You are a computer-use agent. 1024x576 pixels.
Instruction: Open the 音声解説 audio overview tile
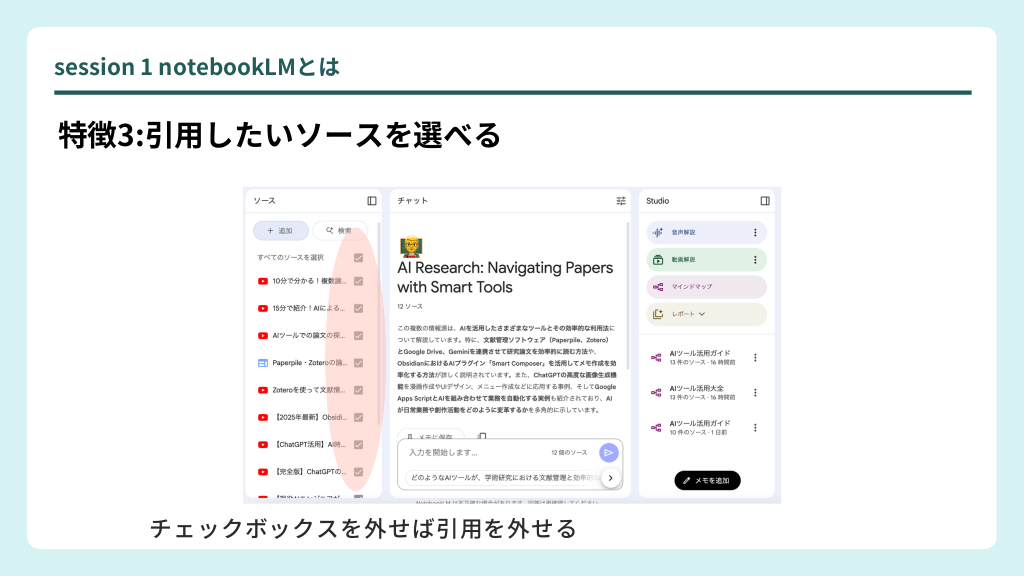point(697,232)
